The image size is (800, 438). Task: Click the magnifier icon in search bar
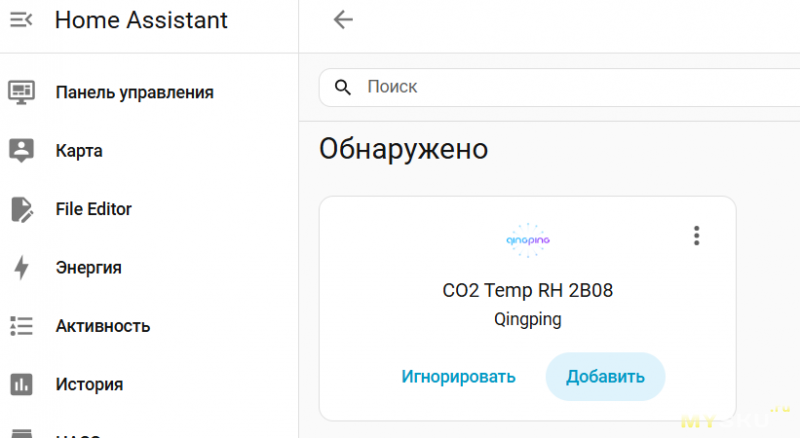[343, 87]
